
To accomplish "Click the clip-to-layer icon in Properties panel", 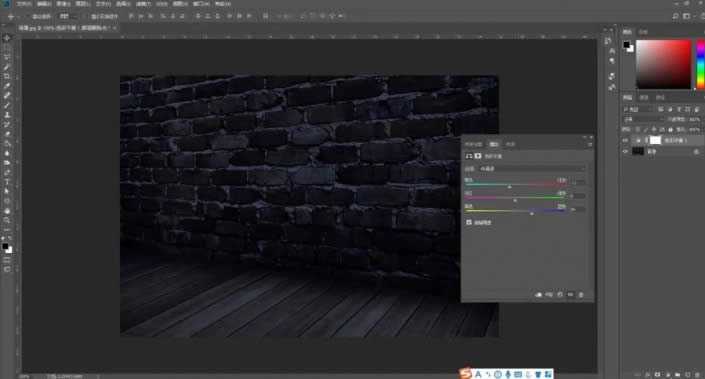I will [x=539, y=295].
